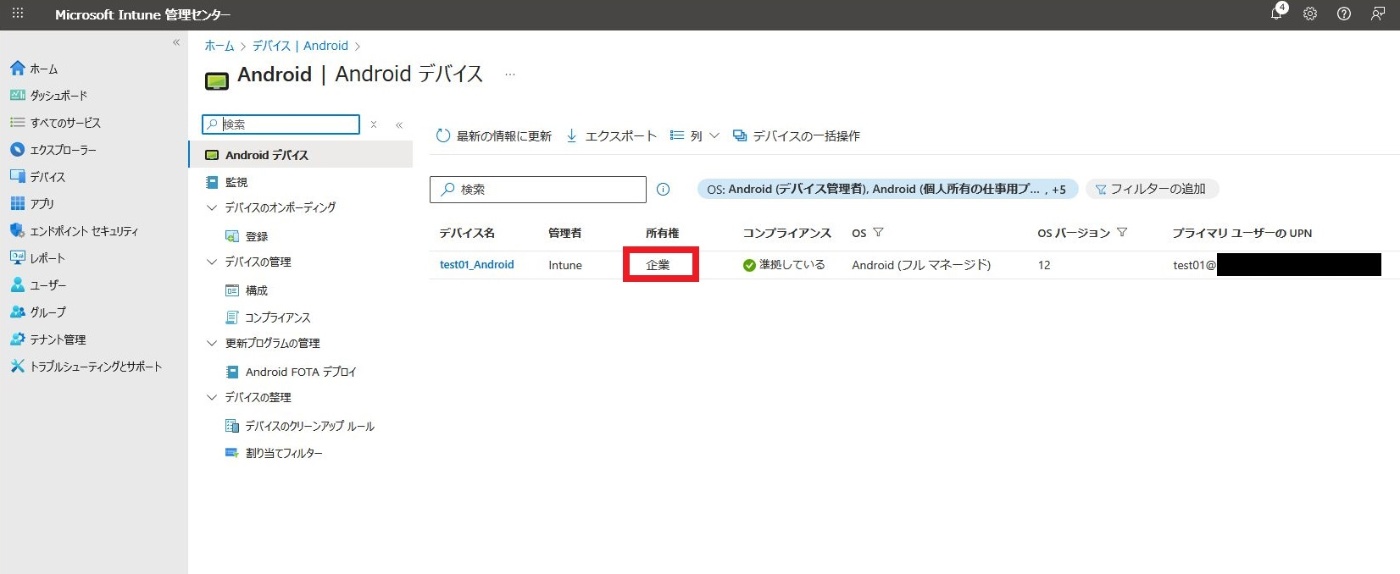Screen dimensions: 1400x574
Task: Sort by プライマリ ユーザーの UPN header
Action: coord(1242,233)
